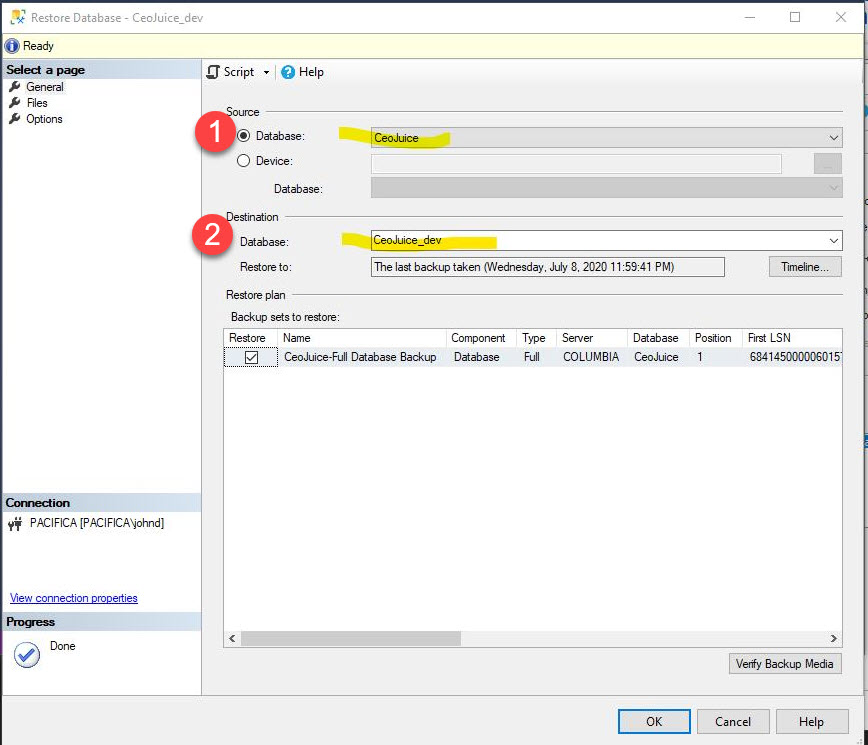The height and width of the screenshot is (745, 868).
Task: Open the Files page
Action: coord(37,103)
